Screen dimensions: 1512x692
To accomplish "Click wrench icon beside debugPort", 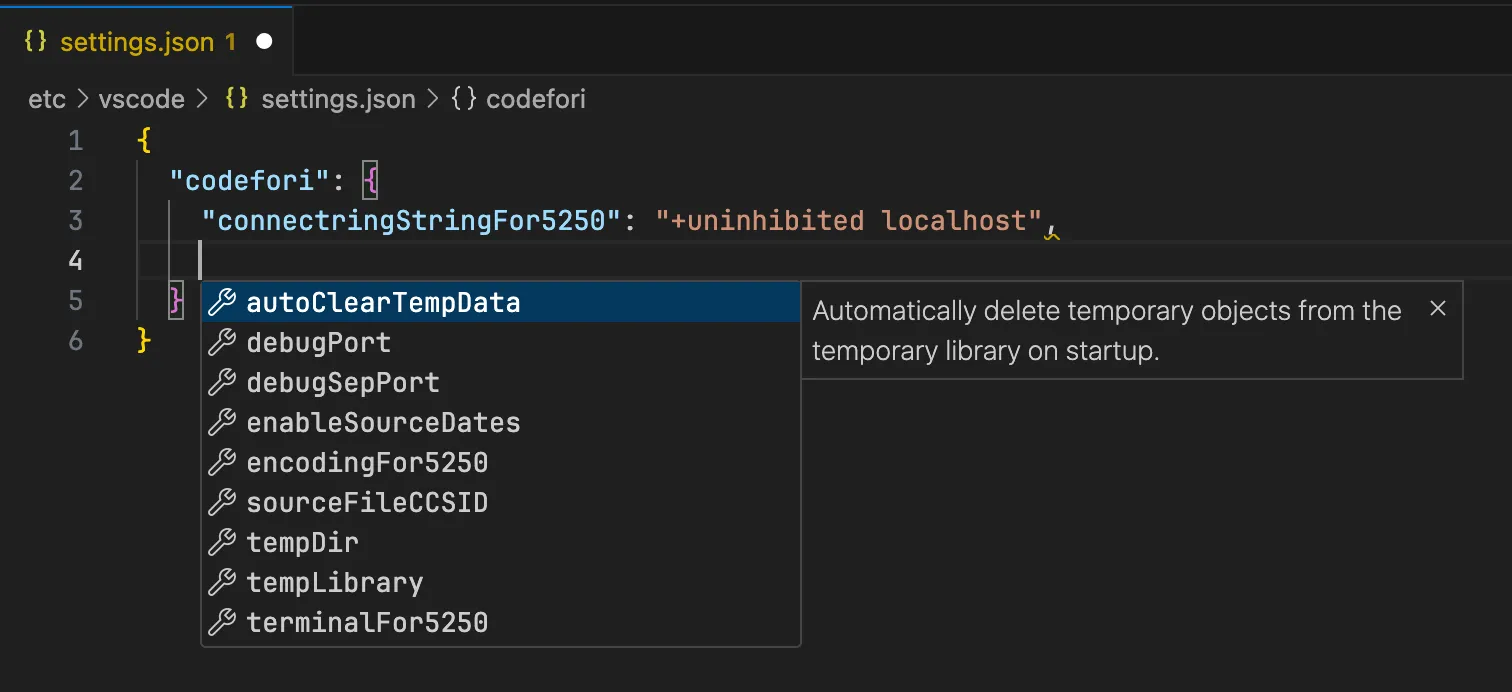I will pyautogui.click(x=221, y=342).
